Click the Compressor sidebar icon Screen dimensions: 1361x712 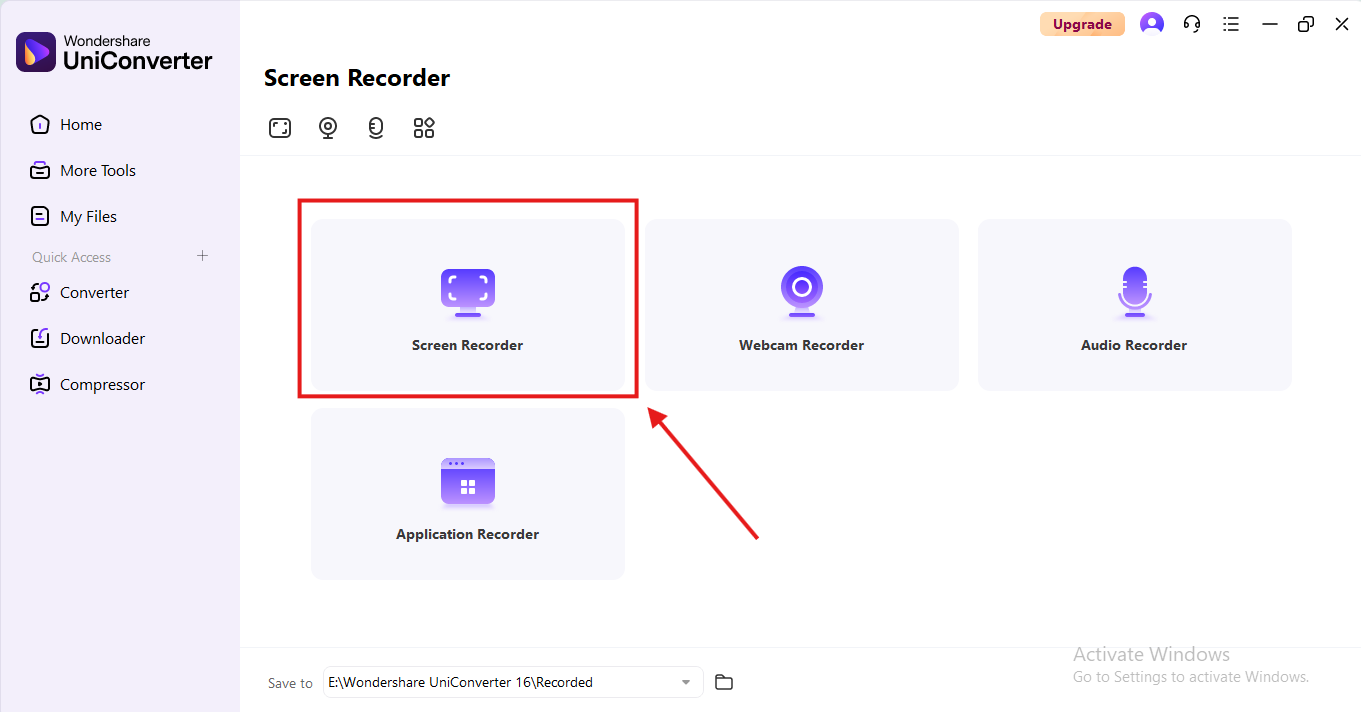[x=40, y=385]
